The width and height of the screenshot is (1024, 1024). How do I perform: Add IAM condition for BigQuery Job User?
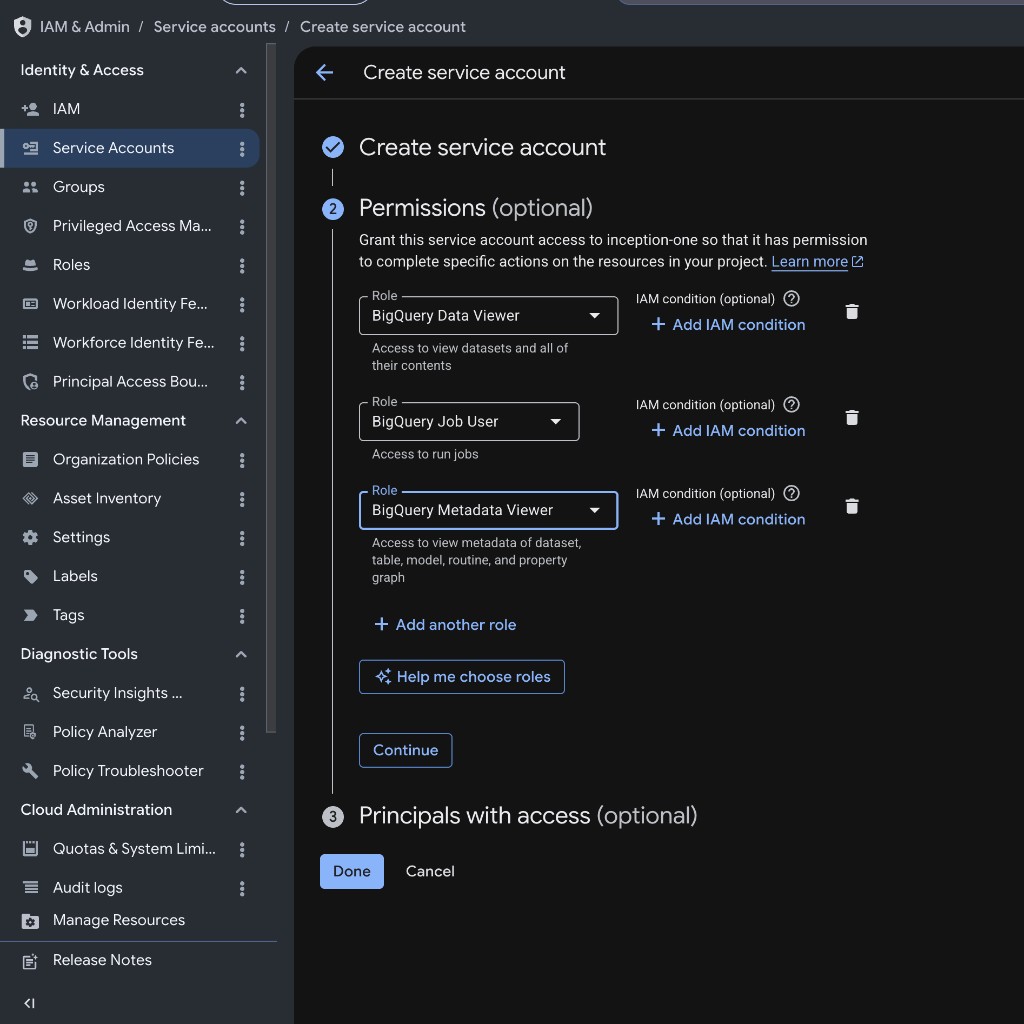click(x=728, y=430)
